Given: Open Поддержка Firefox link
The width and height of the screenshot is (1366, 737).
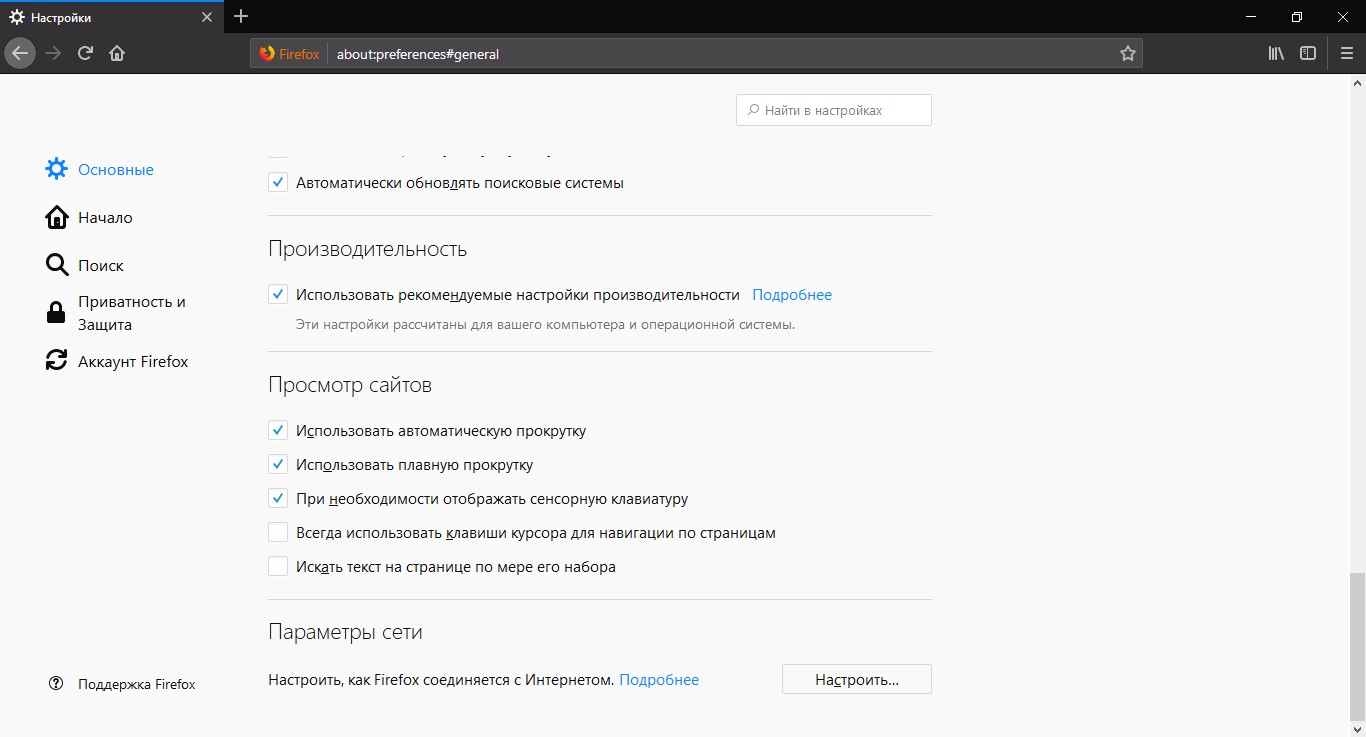Looking at the screenshot, I should point(137,684).
